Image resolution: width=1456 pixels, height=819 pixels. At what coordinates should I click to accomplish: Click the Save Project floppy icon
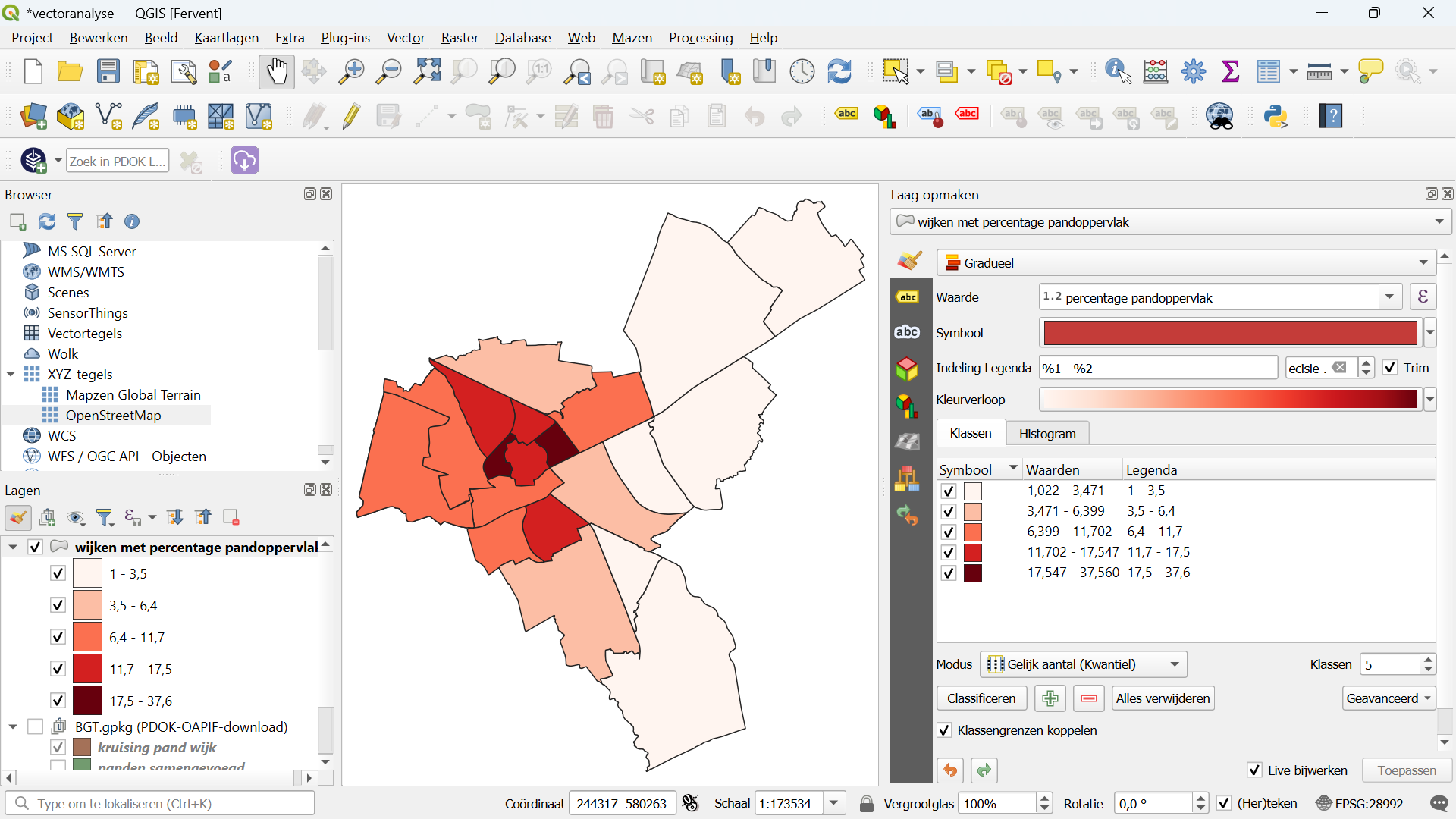108,72
